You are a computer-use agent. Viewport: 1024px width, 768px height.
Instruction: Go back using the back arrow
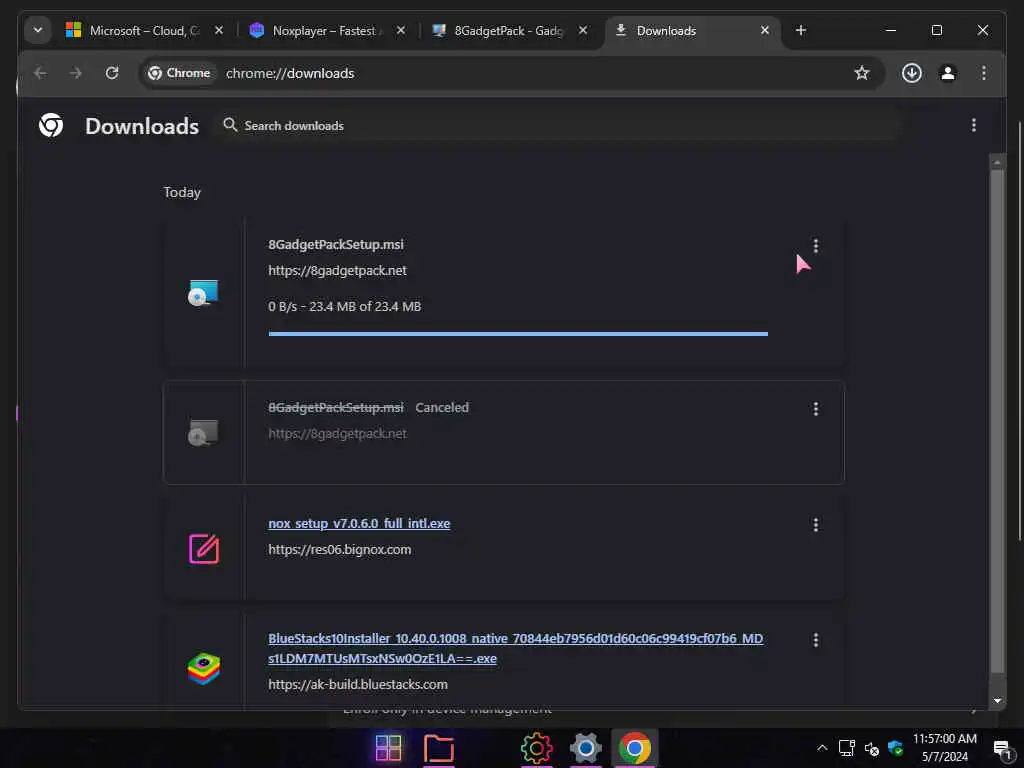(40, 73)
